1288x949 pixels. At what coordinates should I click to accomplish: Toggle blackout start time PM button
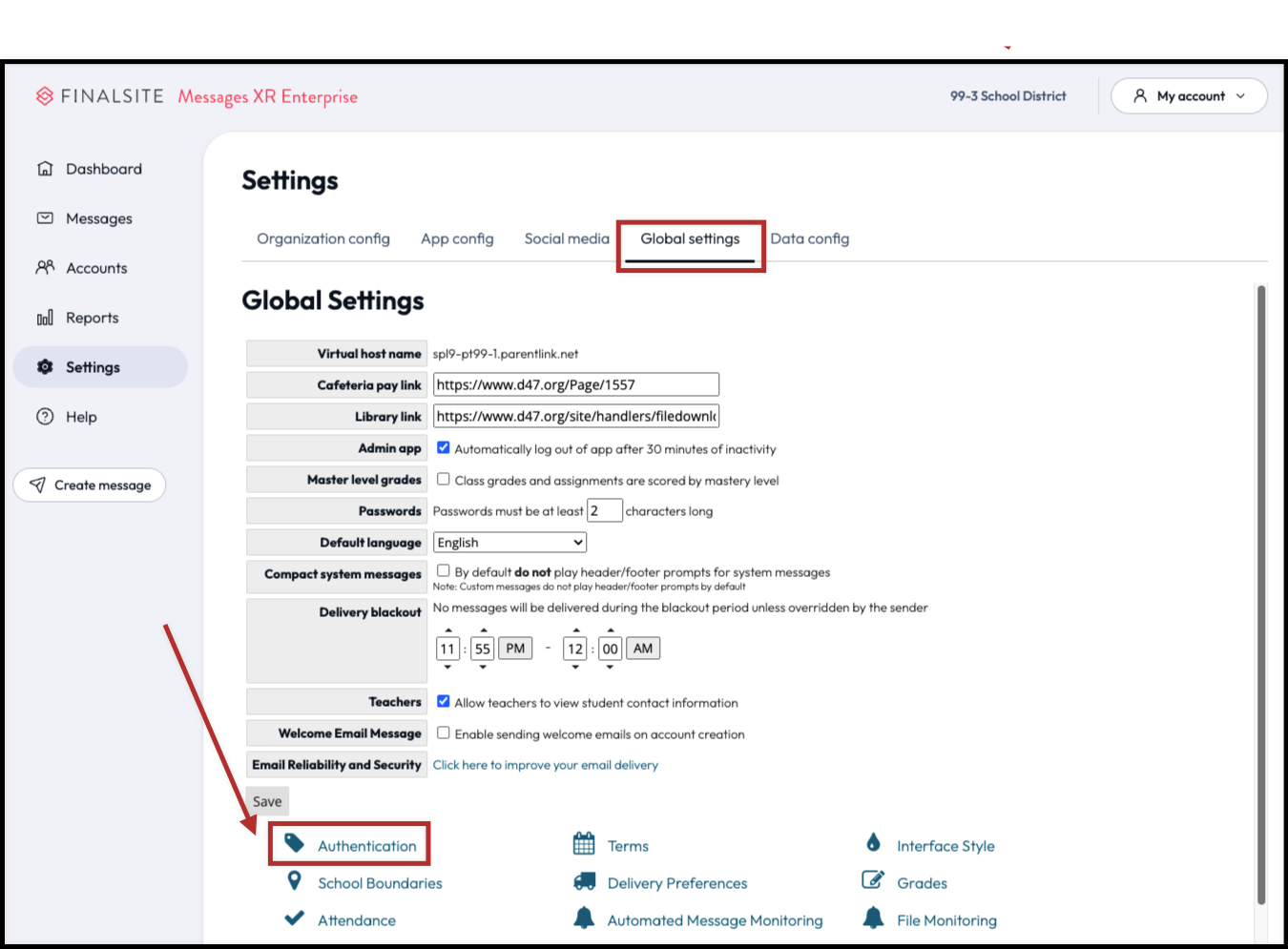pos(515,649)
